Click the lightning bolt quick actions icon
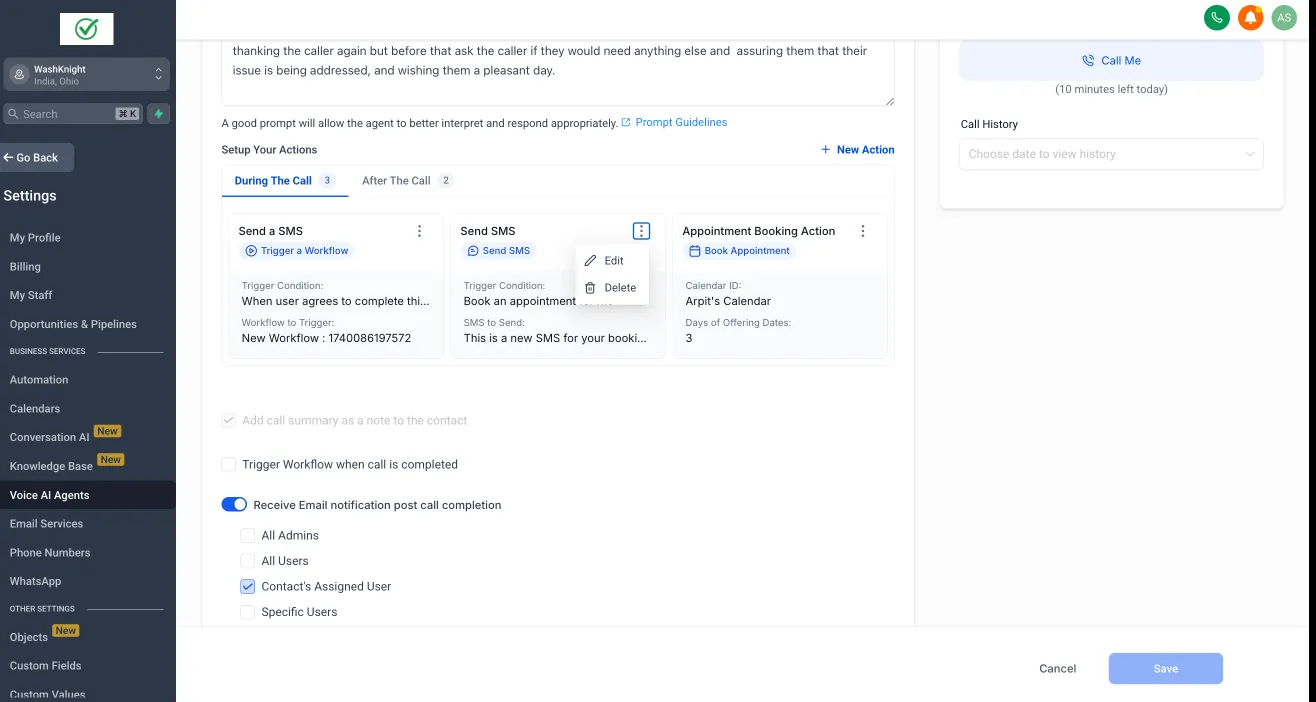The height and width of the screenshot is (702, 1316). 158,114
